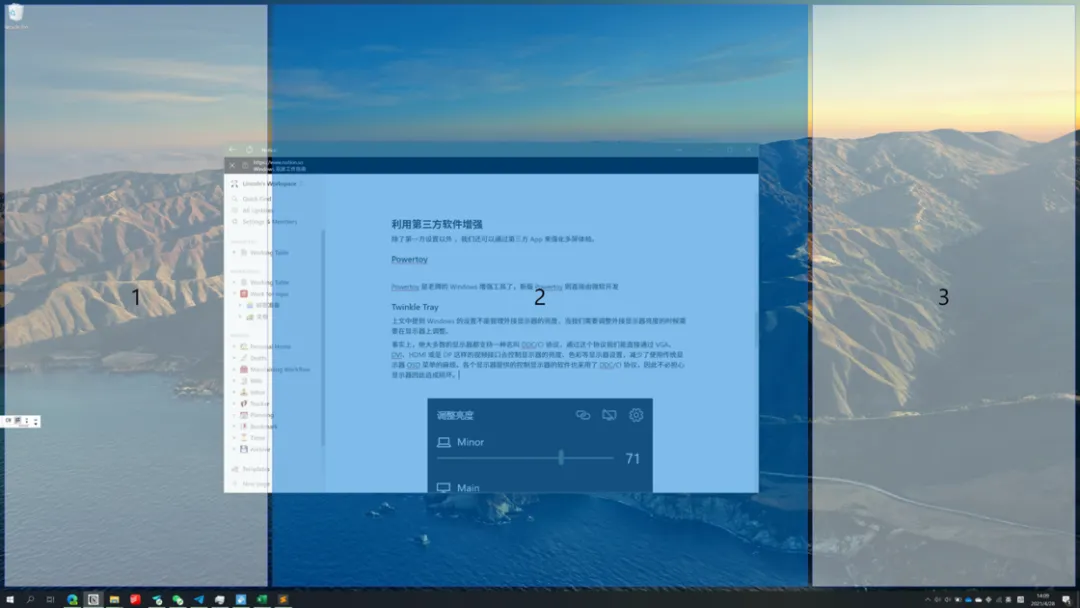Follow the Powertoys link in the document
Screen dimensions: 1080x608
pos(406,285)
